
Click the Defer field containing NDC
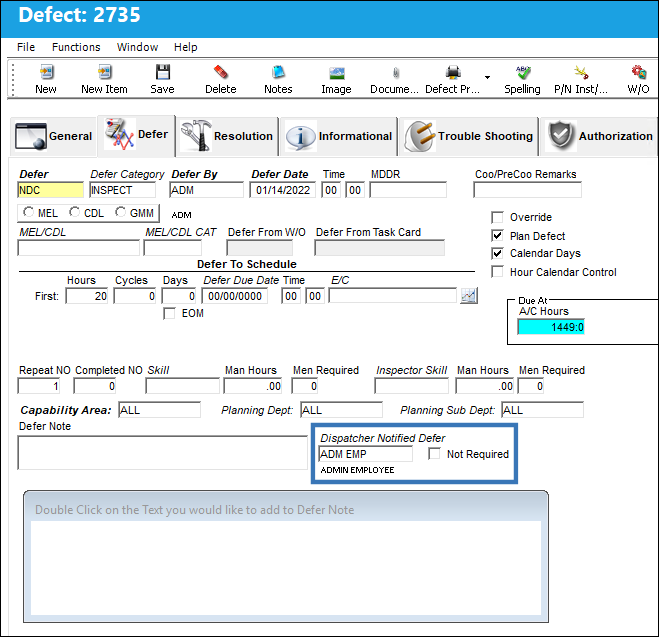point(50,190)
